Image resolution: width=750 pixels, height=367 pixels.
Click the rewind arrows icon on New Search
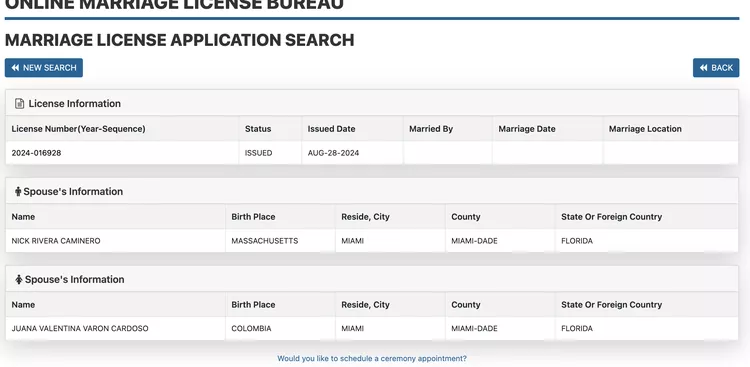15,68
